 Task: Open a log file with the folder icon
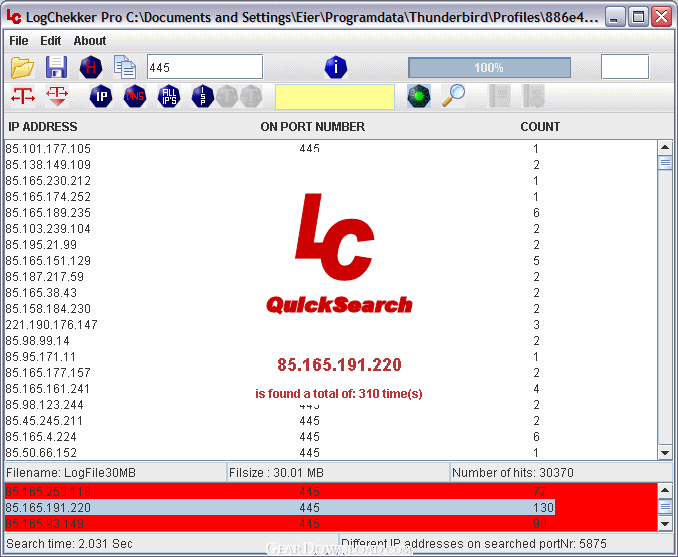[x=22, y=68]
